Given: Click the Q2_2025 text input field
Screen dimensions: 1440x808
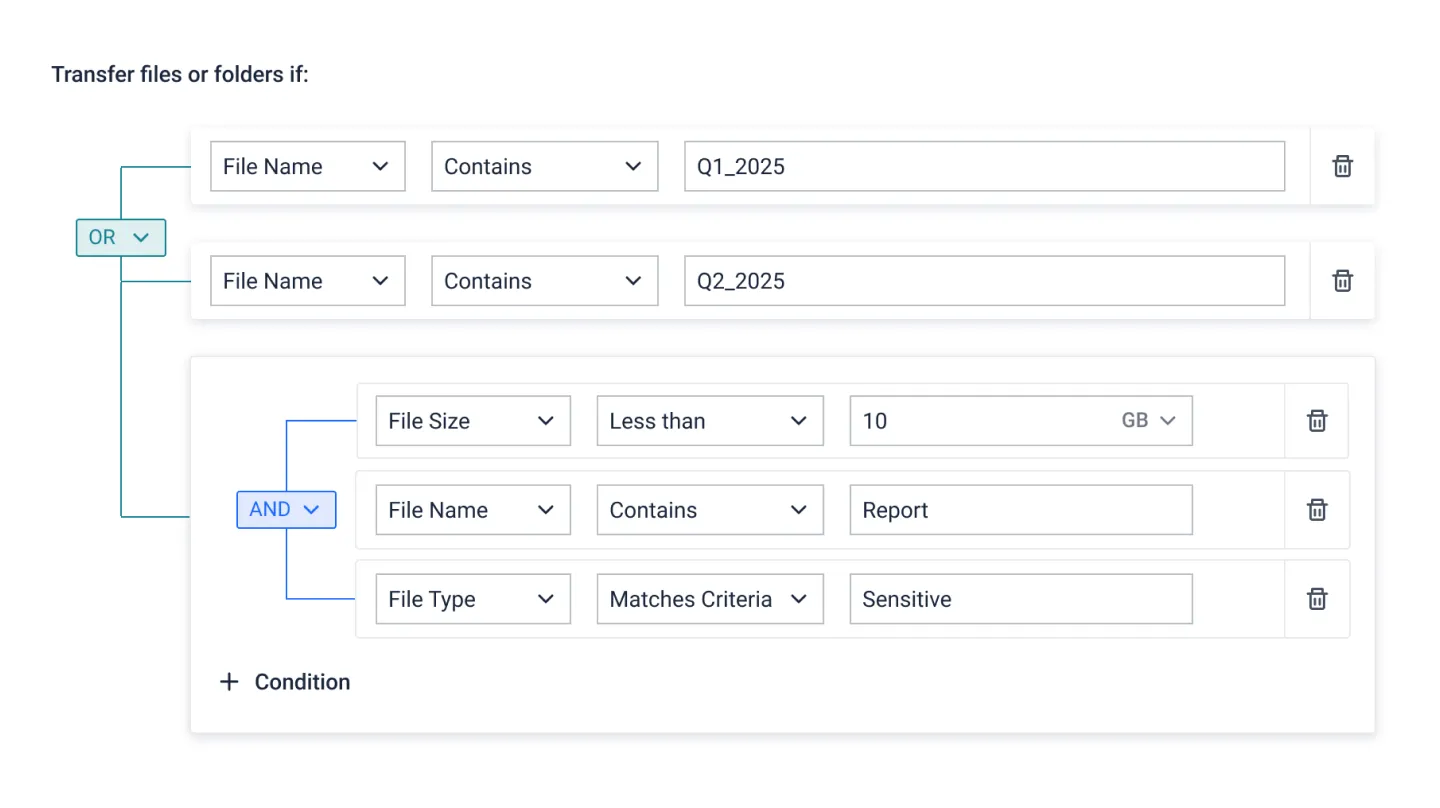Looking at the screenshot, I should pos(984,281).
